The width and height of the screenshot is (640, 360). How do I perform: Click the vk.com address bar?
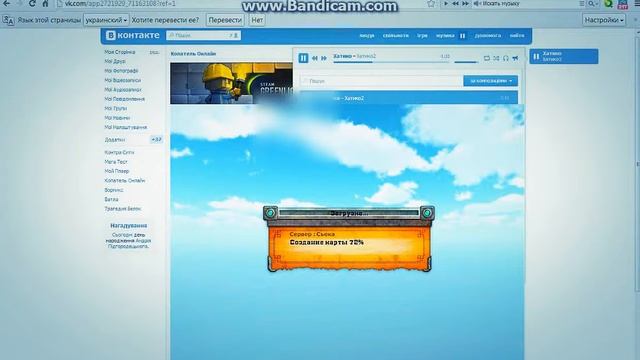pyautogui.click(x=241, y=4)
